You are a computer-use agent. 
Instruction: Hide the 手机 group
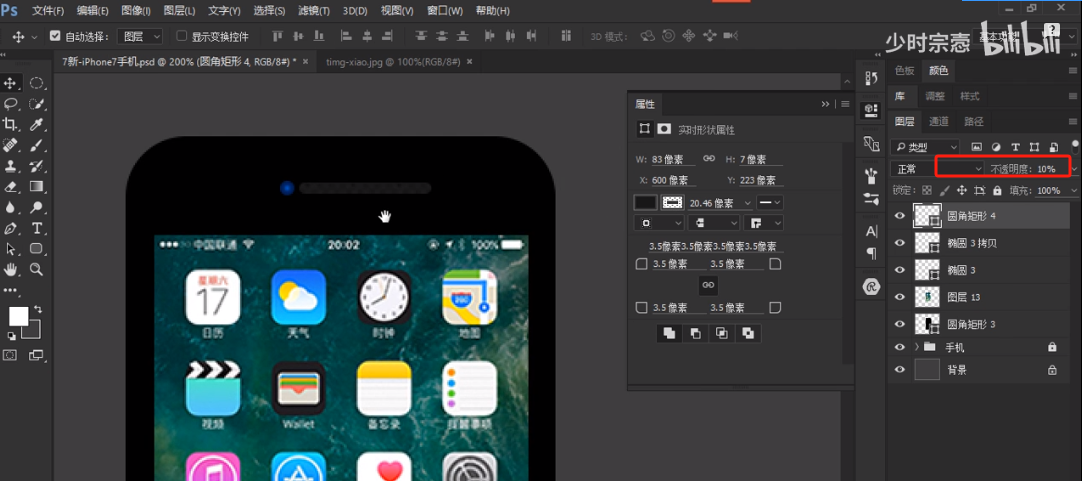pos(899,346)
